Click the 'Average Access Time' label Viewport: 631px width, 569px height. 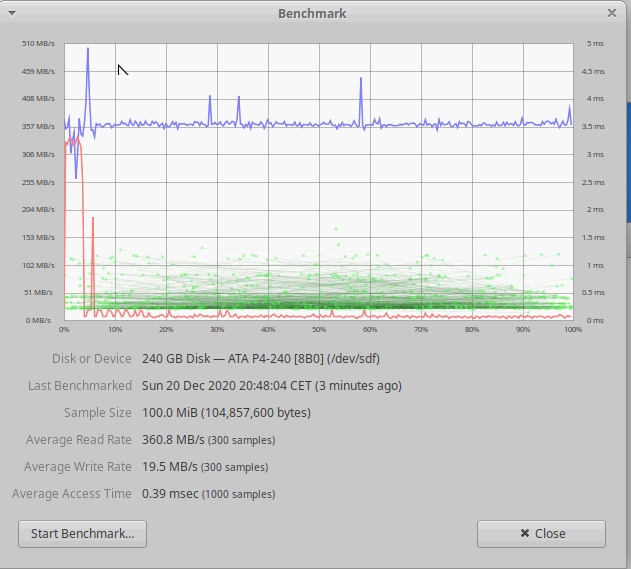(x=72, y=494)
